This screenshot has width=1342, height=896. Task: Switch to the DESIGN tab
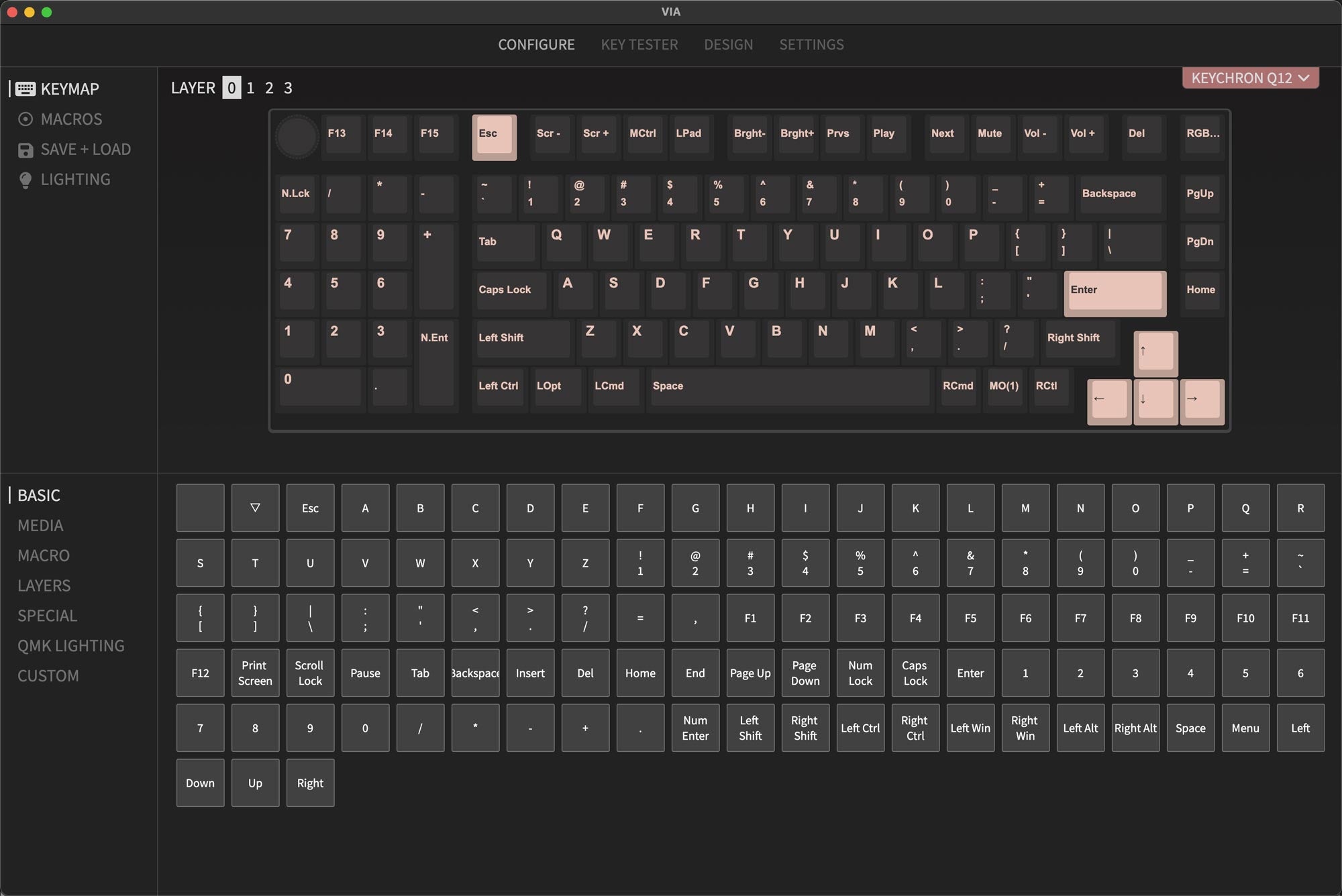(x=726, y=43)
